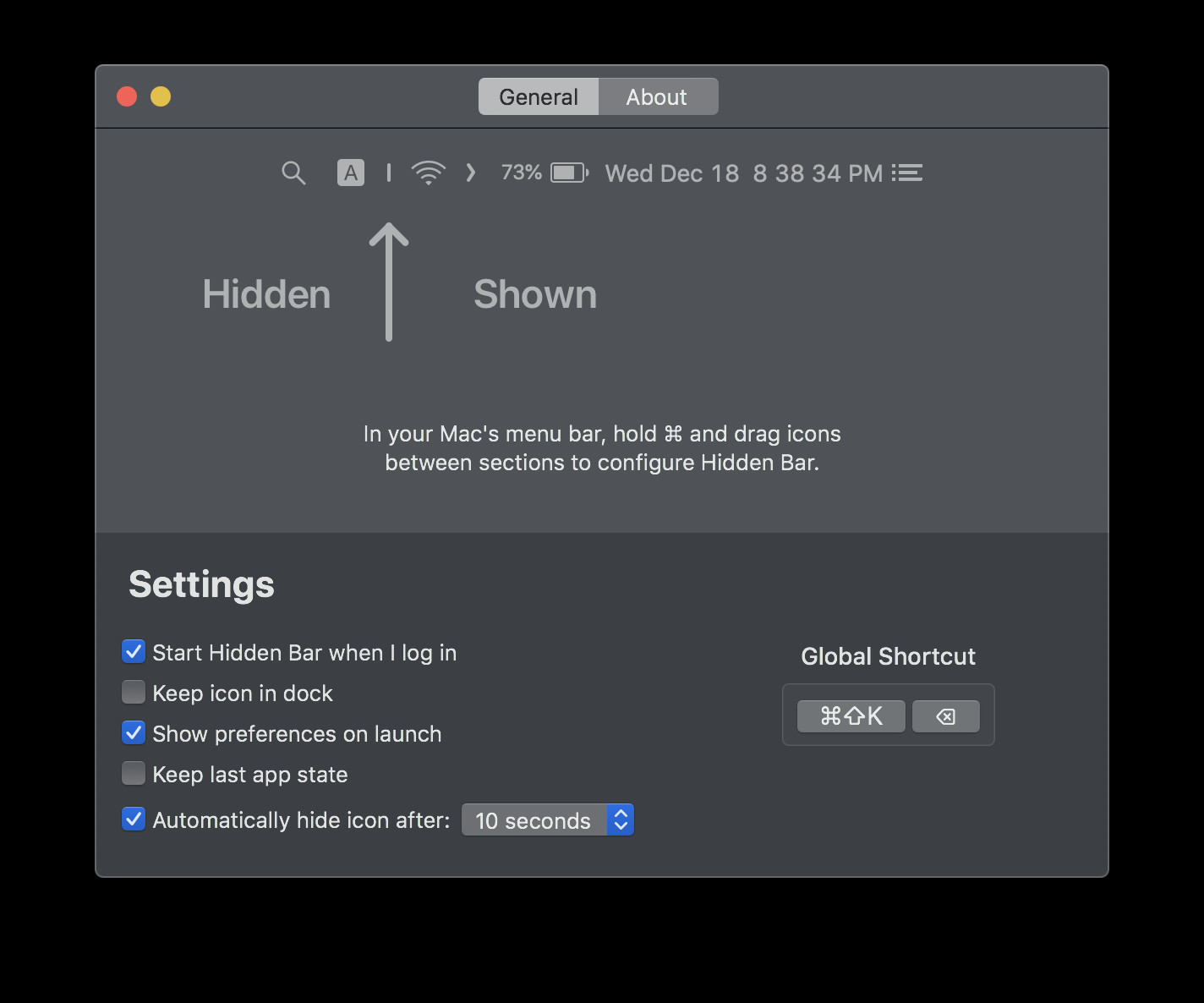Click the Wi-Fi icon in preview
Viewport: 1204px width, 1003px height.
point(429,173)
